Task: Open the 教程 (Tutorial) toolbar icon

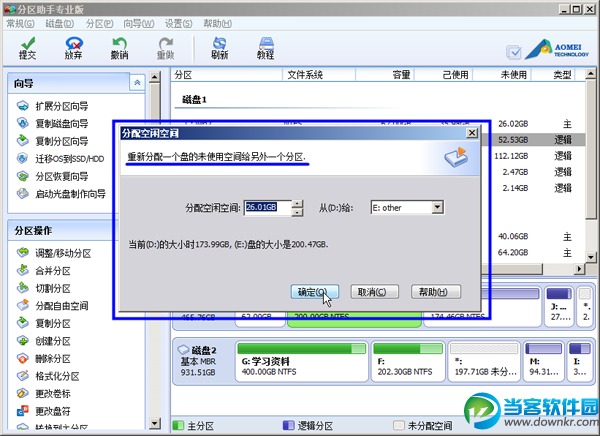Action: [x=266, y=48]
